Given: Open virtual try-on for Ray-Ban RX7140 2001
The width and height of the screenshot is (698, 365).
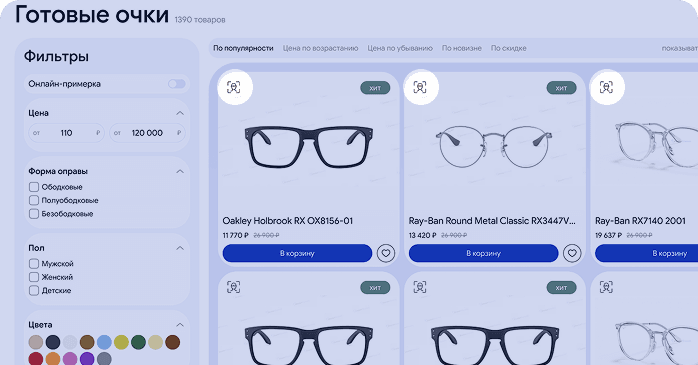Looking at the screenshot, I should 606,87.
